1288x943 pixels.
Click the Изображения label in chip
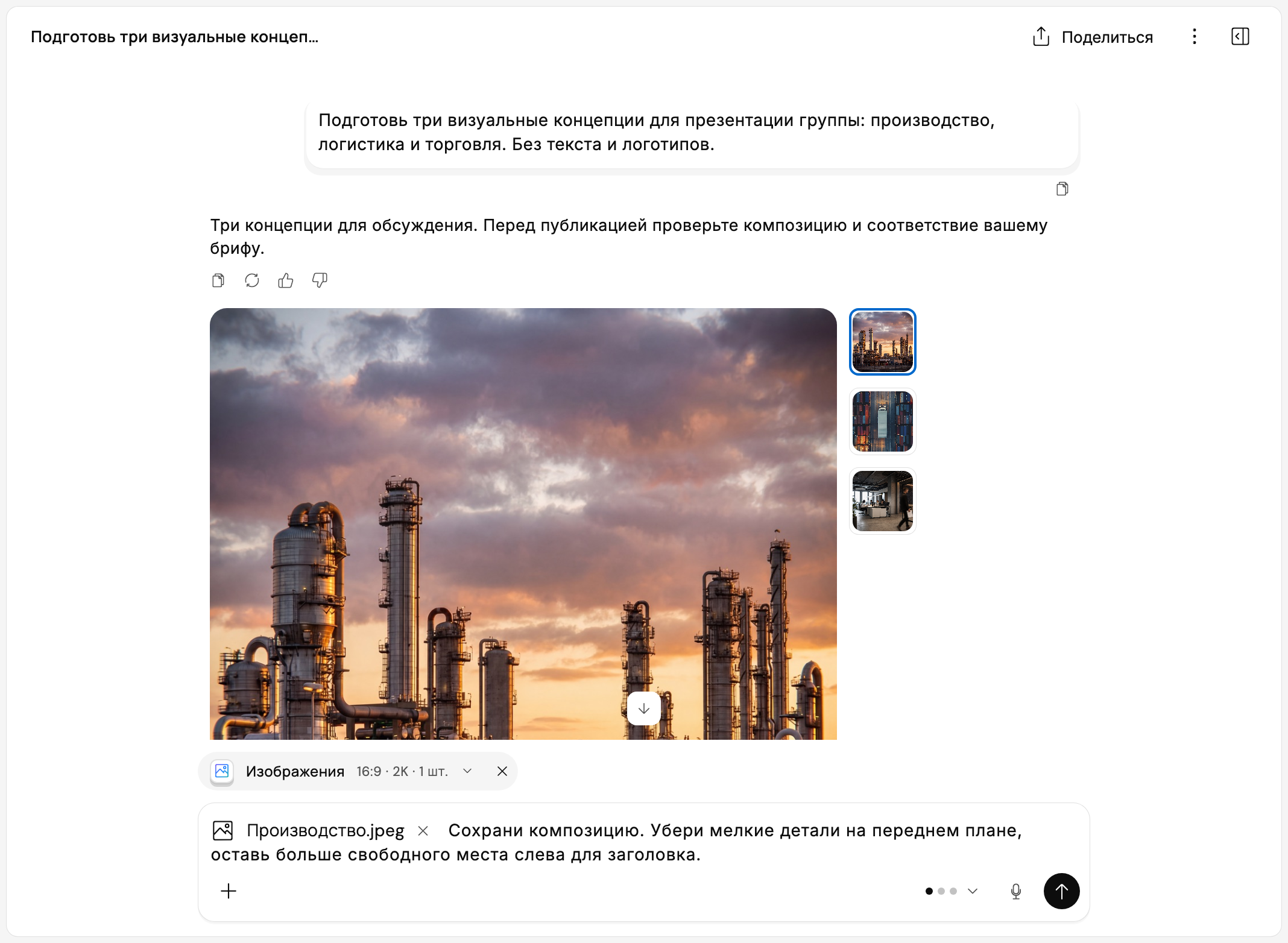[x=295, y=771]
